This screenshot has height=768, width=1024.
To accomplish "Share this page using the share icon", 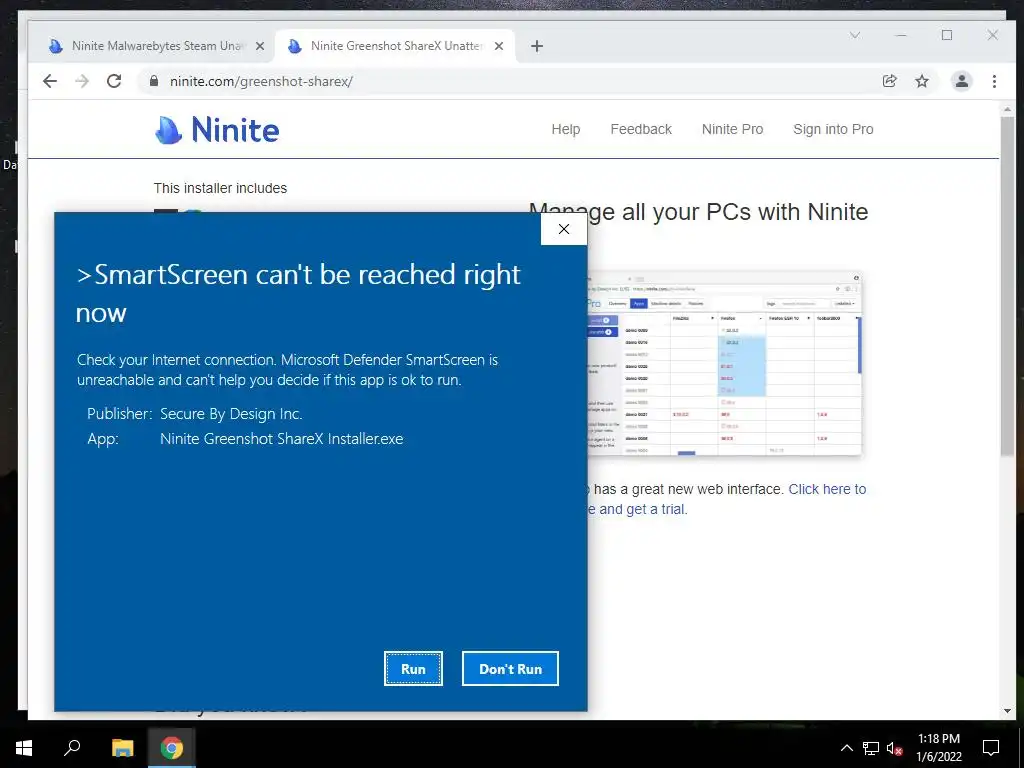I will pyautogui.click(x=889, y=81).
